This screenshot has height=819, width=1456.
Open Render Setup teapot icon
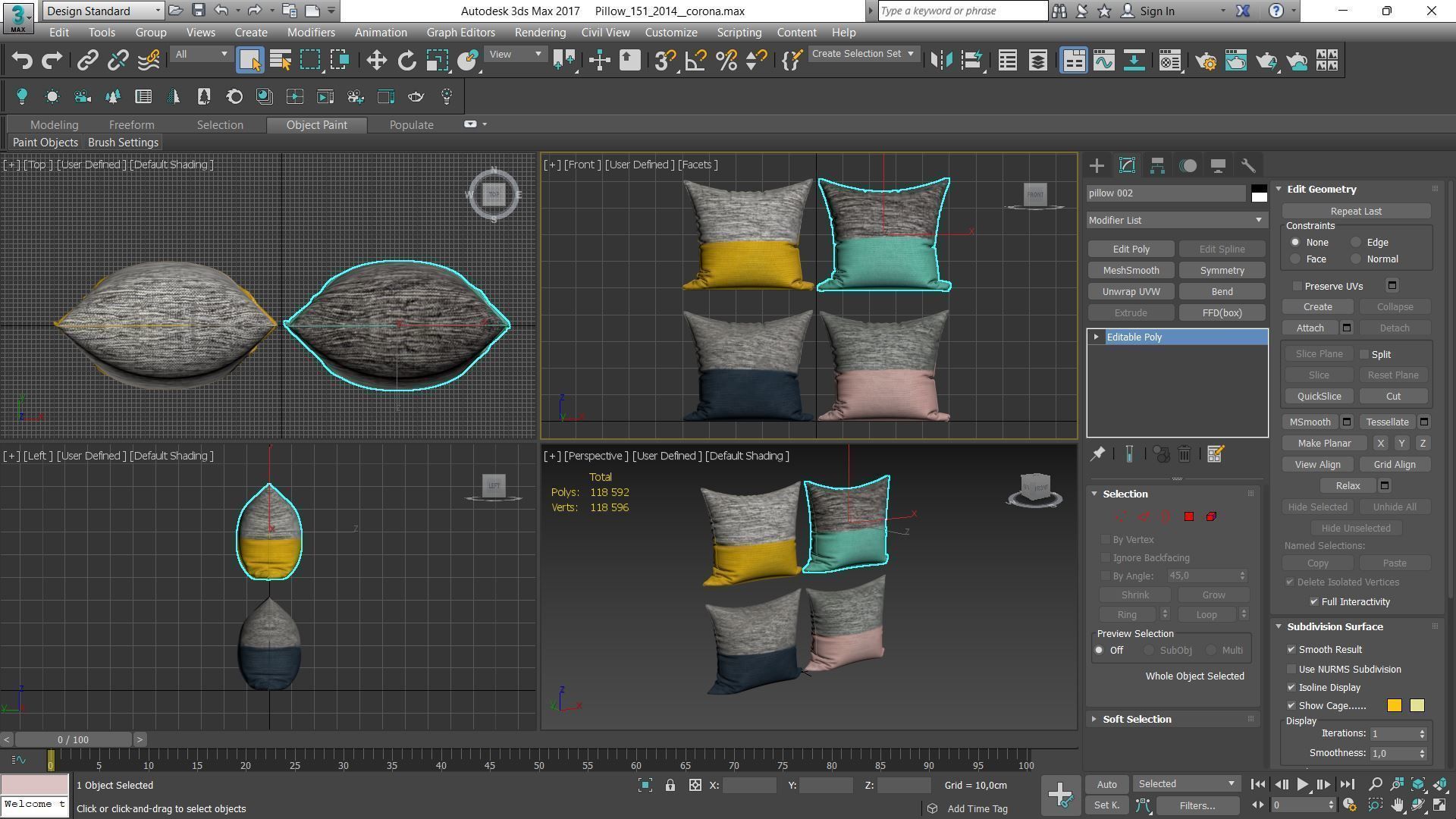(x=1206, y=61)
